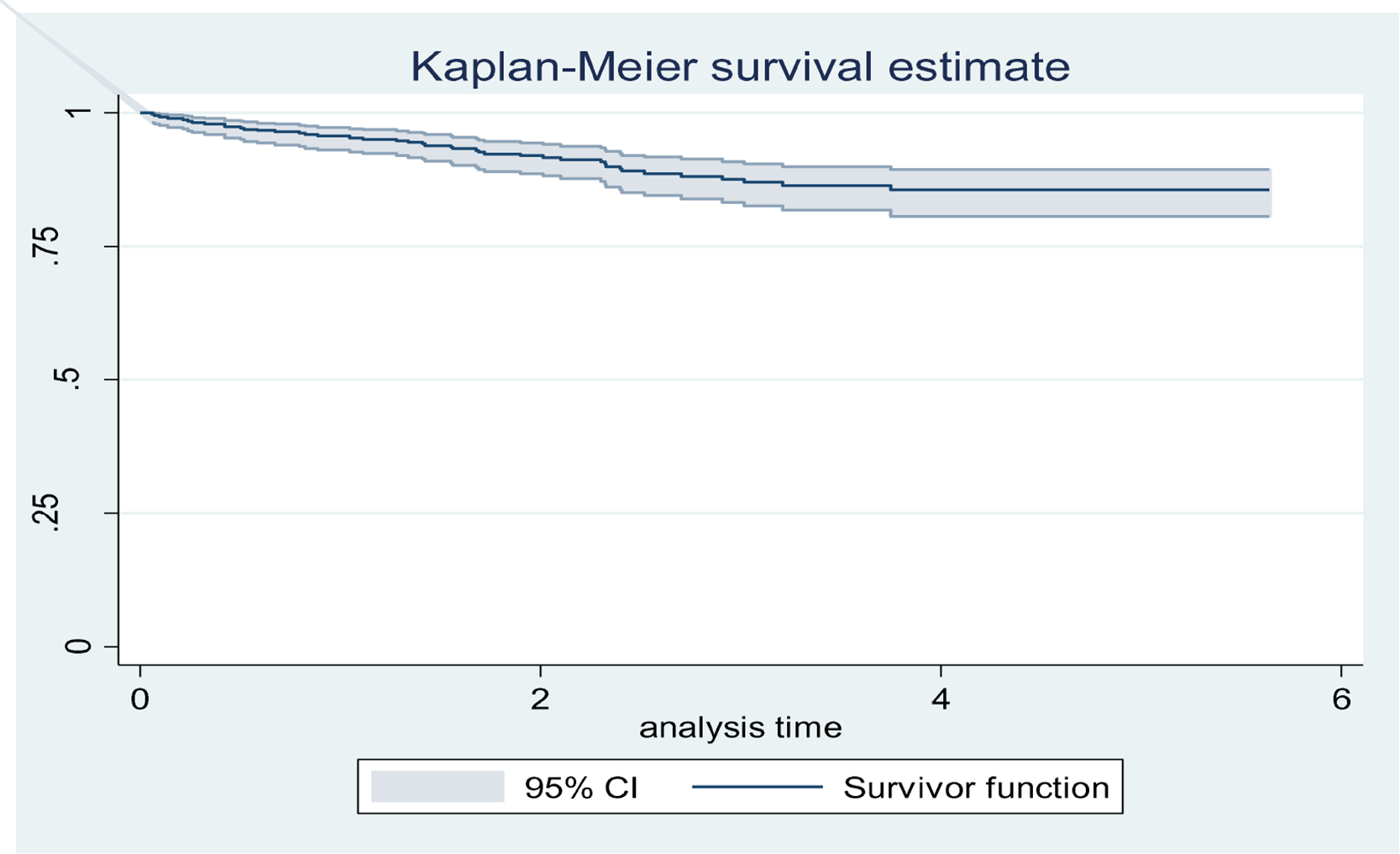This screenshot has width=1400, height=854.
Task: Click the survivor curve start at time zero
Action: 142,113
